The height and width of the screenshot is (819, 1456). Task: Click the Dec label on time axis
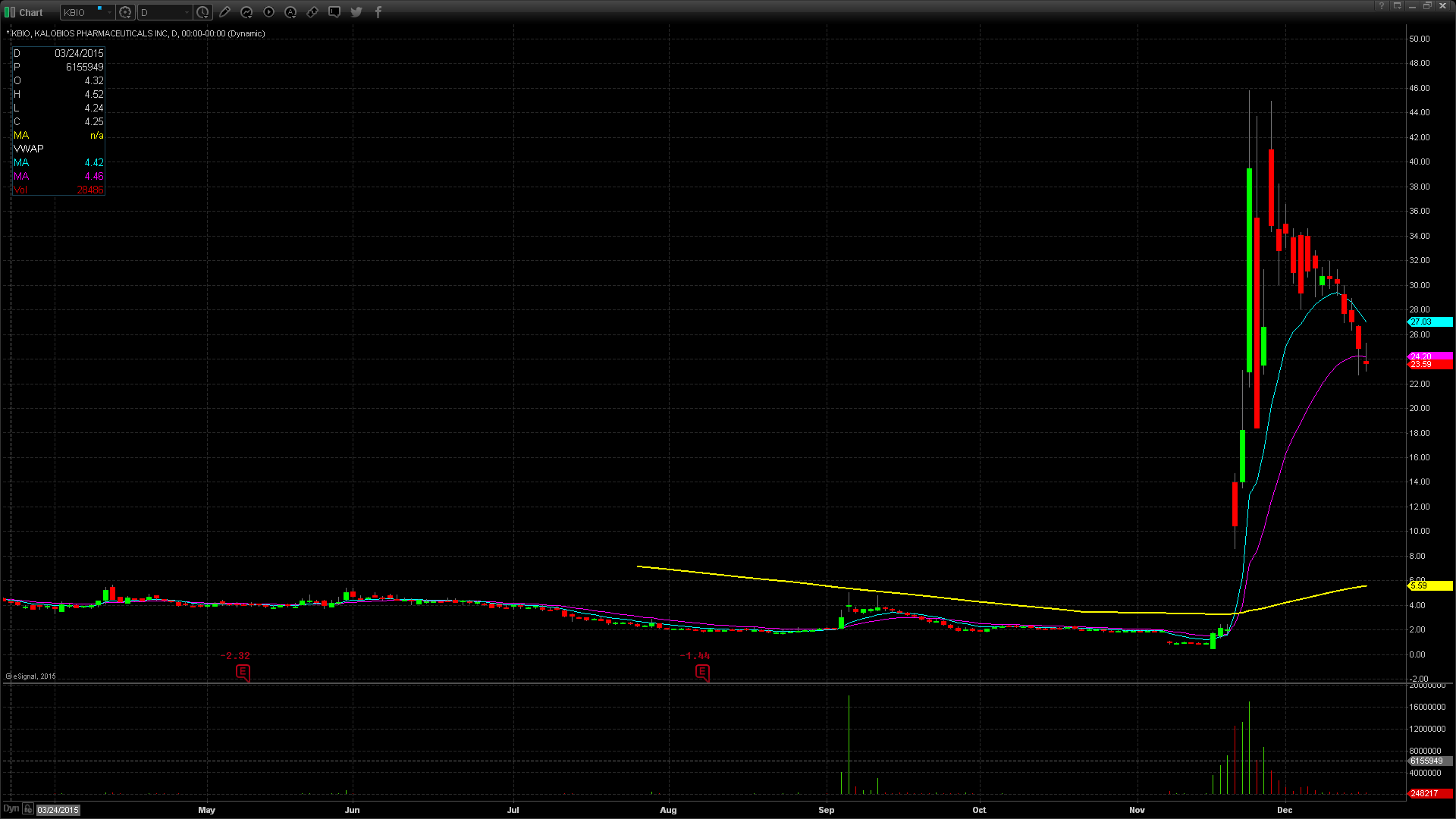coord(1284,810)
